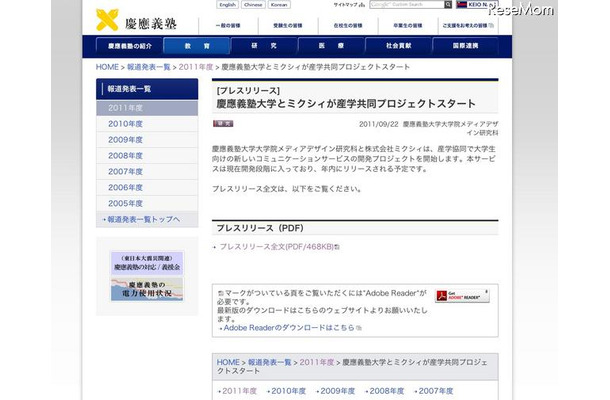Click the search magnifier icon
The width and height of the screenshot is (610, 400).
448,5
